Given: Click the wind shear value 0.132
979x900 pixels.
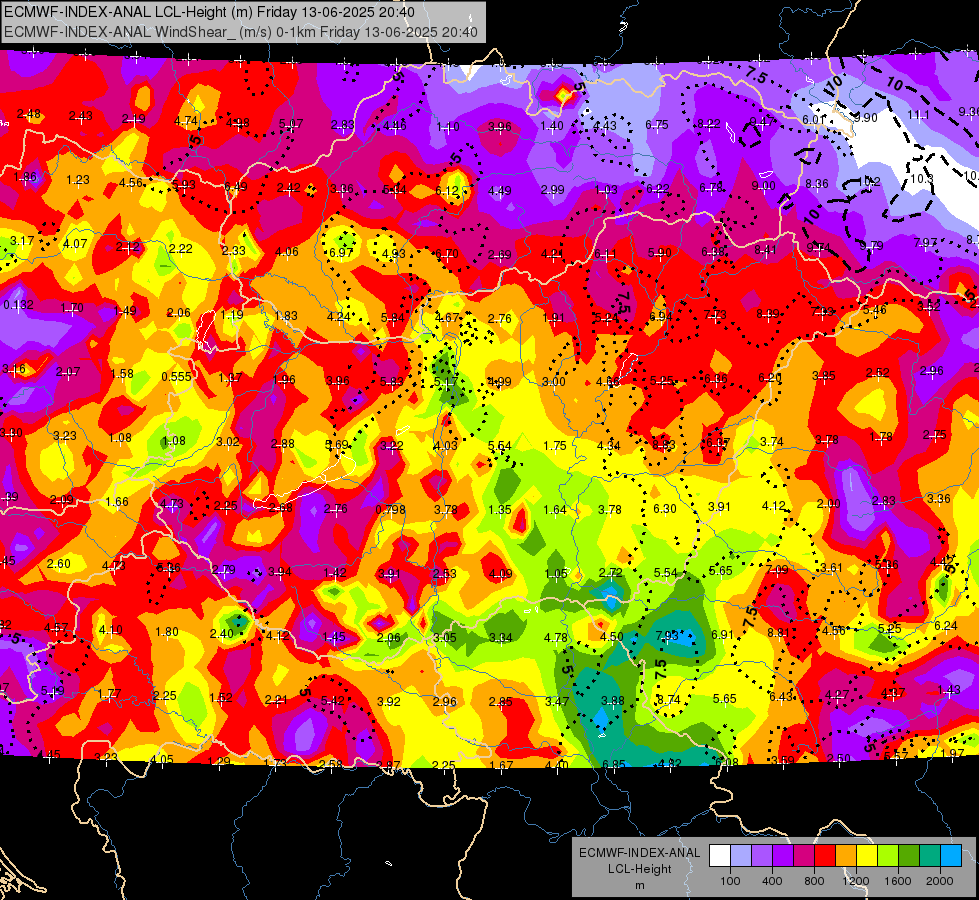Looking at the screenshot, I should click(19, 305).
